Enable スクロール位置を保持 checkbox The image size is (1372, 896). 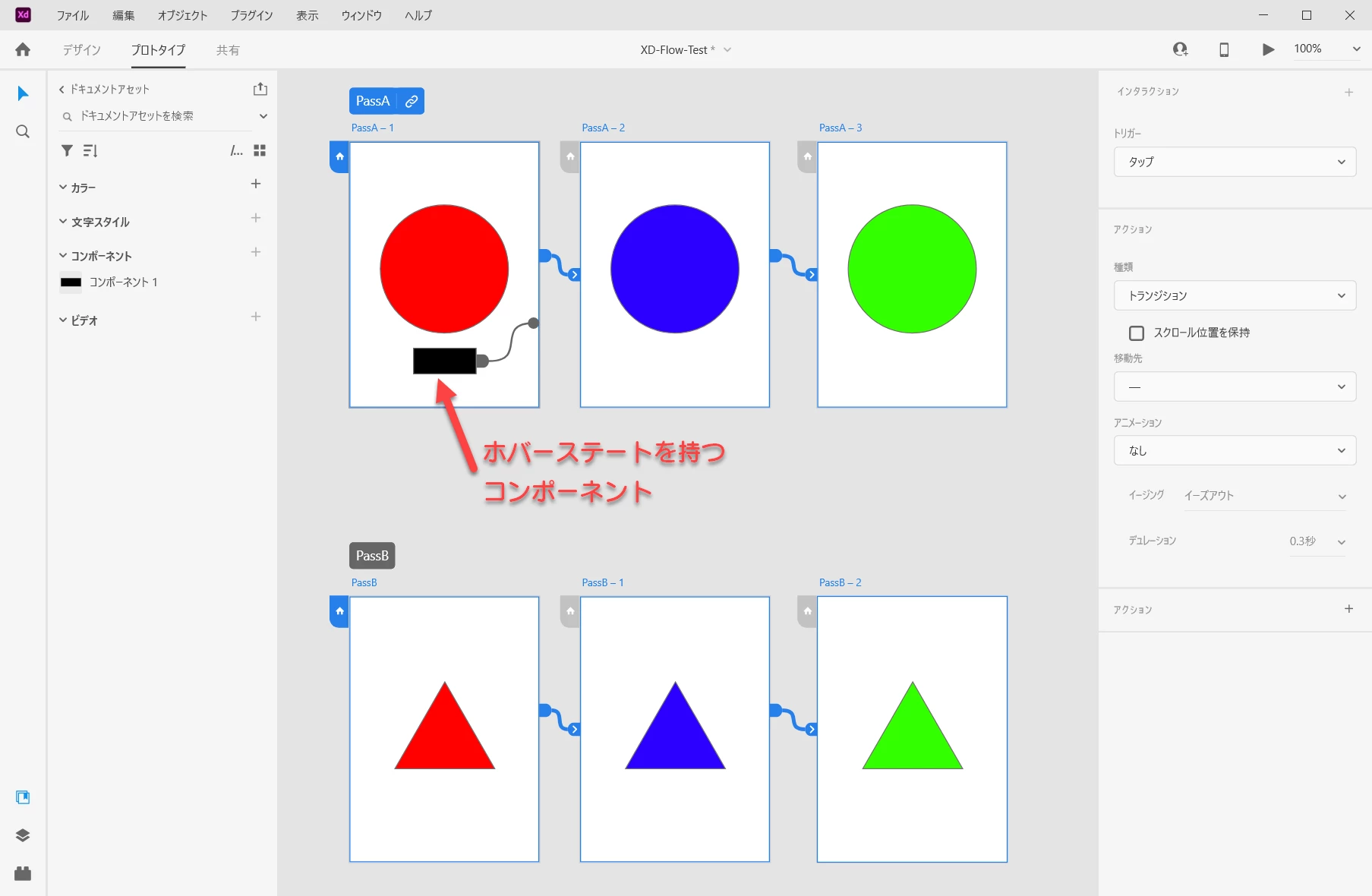1137,333
